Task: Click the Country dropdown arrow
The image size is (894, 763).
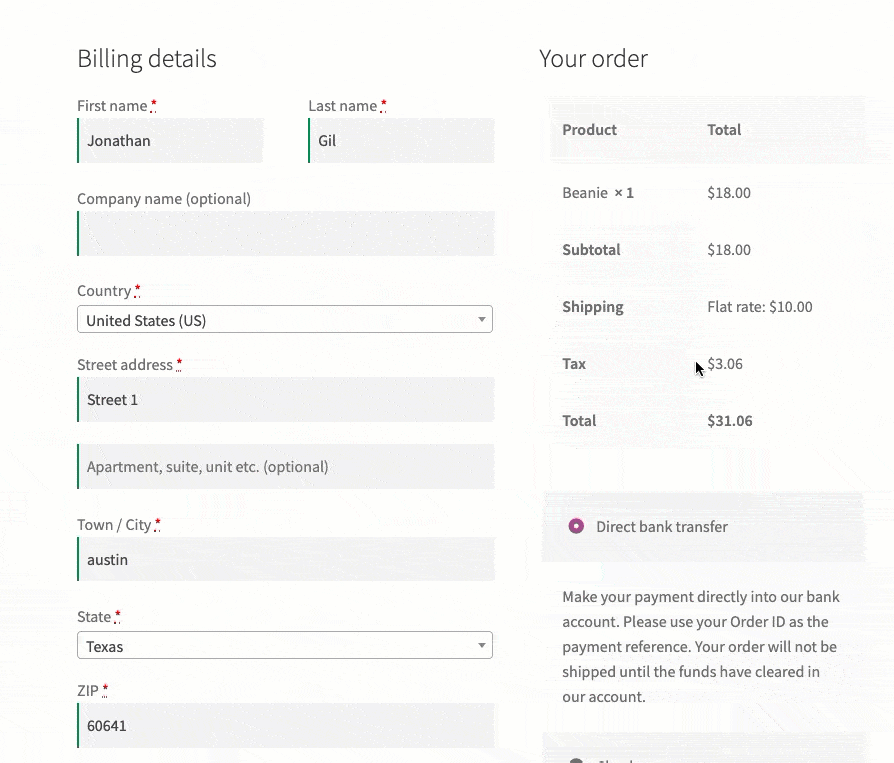Action: (482, 318)
